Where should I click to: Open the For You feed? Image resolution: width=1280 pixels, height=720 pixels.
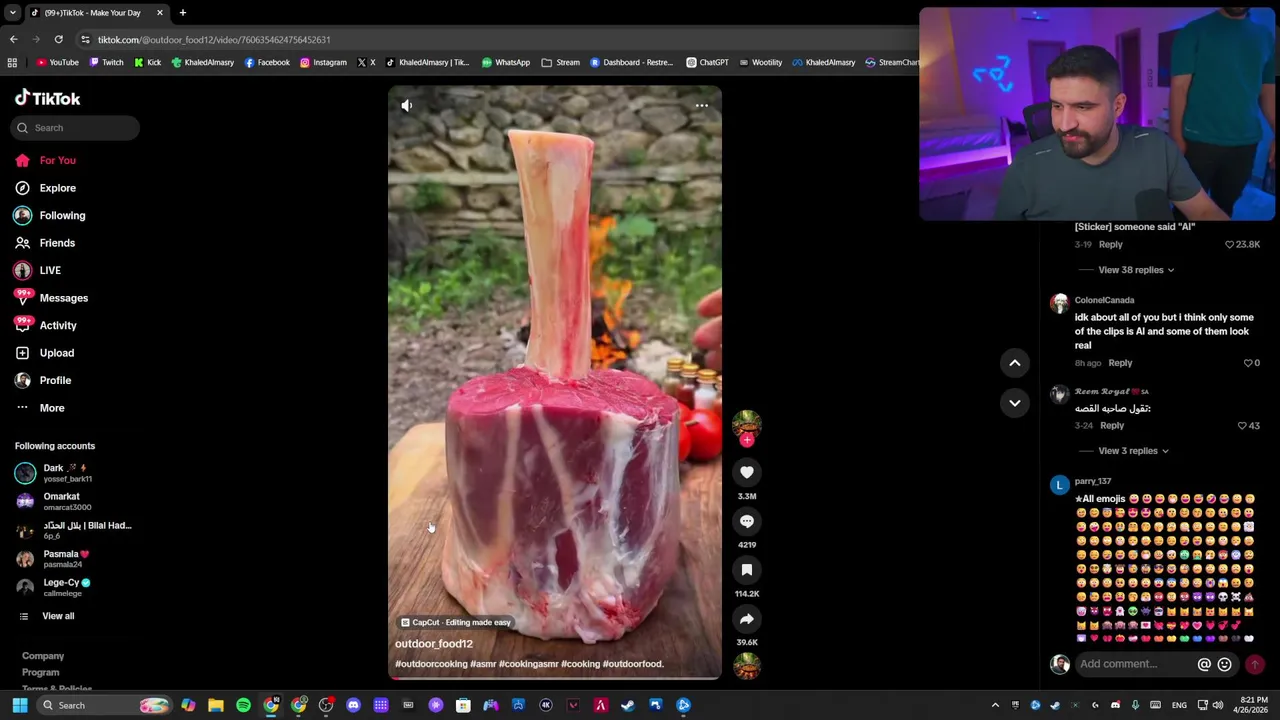[x=46, y=160]
